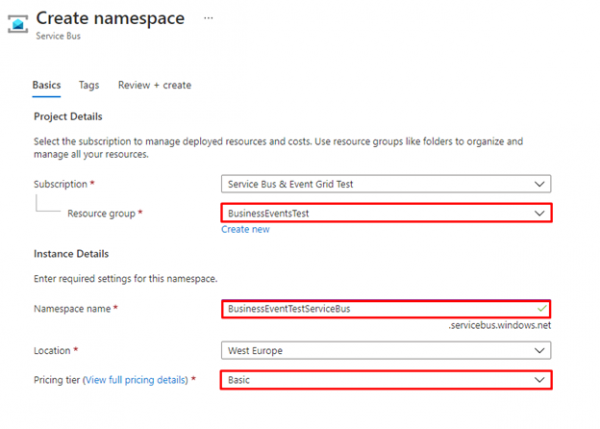The image size is (600, 429).
Task: Open the Review + create tab
Action: tap(155, 85)
